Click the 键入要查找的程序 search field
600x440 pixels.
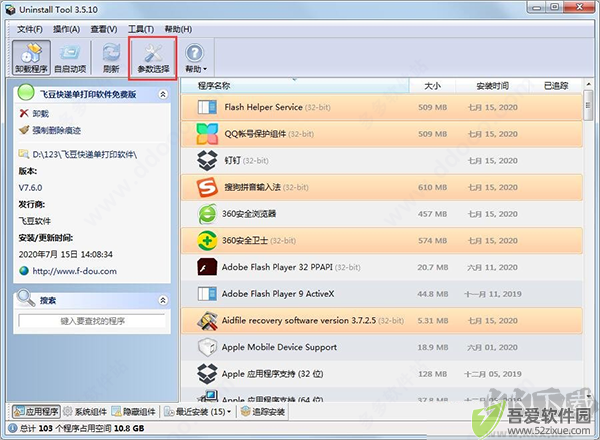coord(92,321)
